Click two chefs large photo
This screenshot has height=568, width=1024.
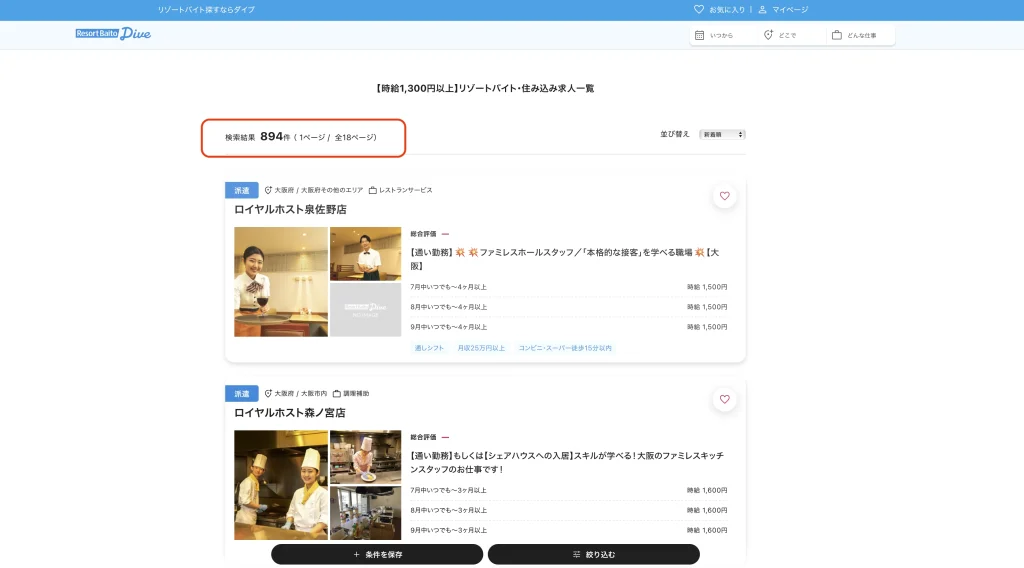pos(281,485)
